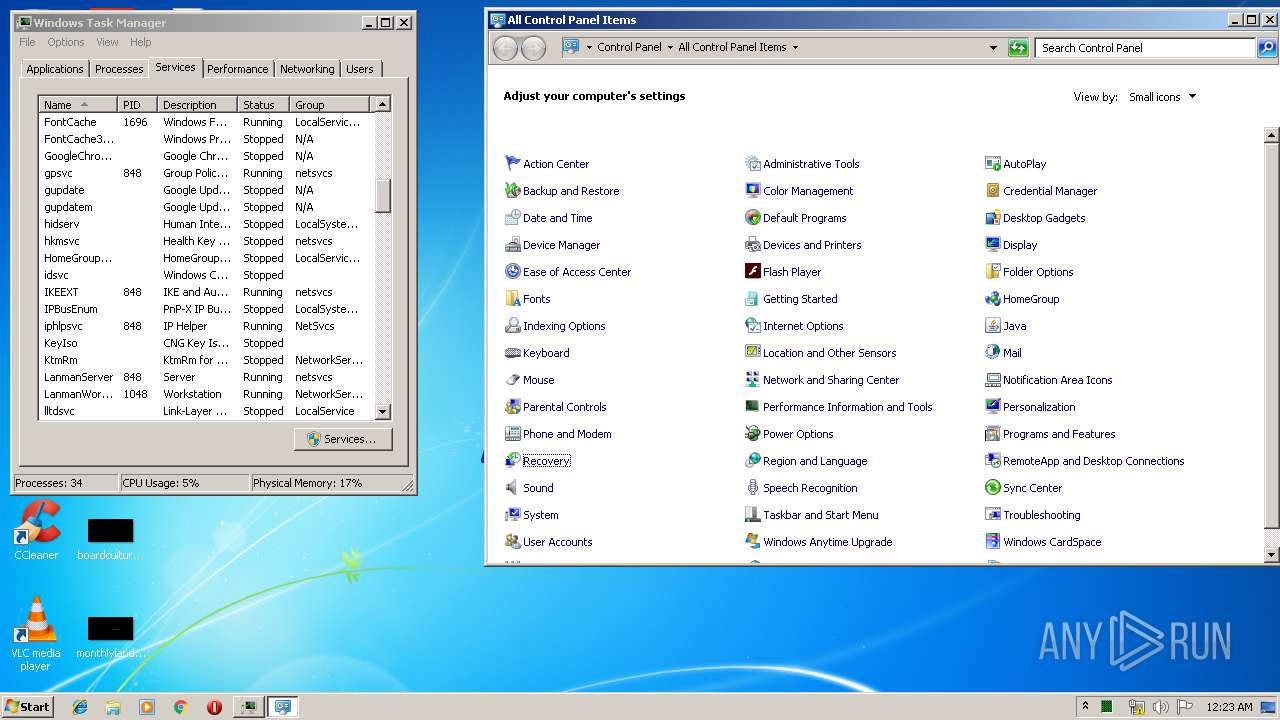Click CCleaner desktop shortcut icon
Image resolution: width=1280 pixels, height=720 pixels.
(x=36, y=523)
